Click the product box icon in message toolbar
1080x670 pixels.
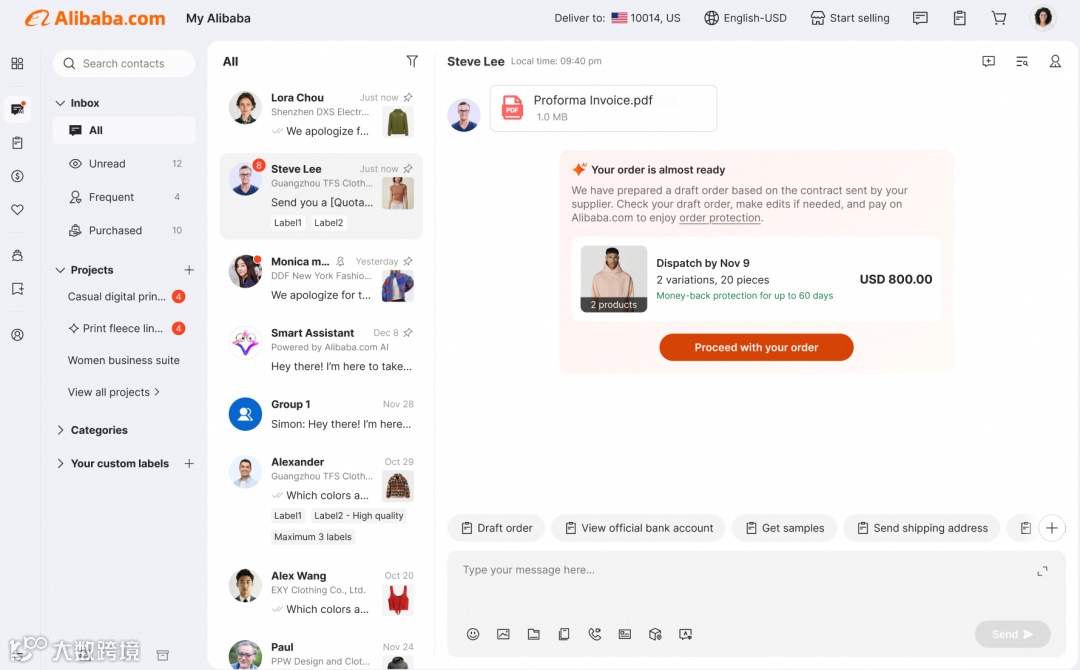click(x=655, y=634)
